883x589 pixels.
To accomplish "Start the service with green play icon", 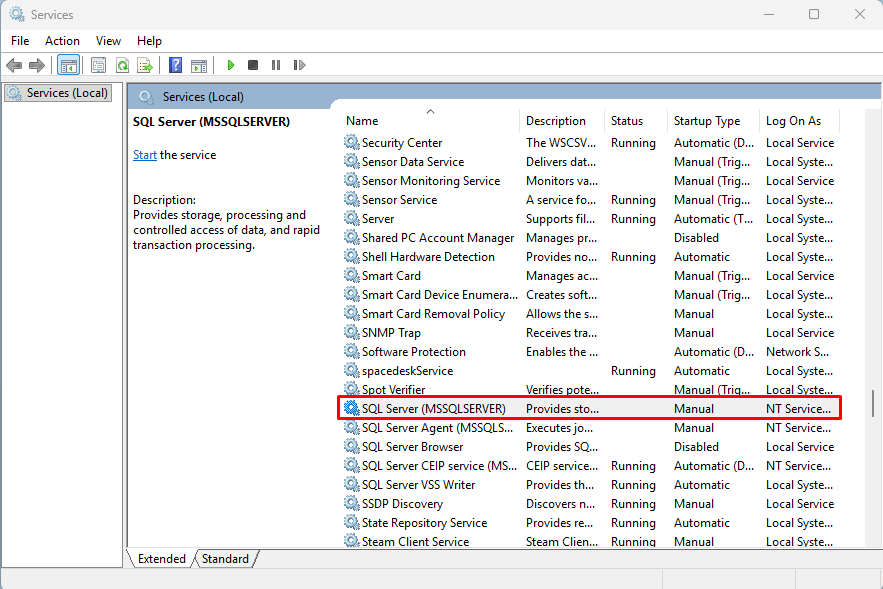I will pyautogui.click(x=230, y=65).
